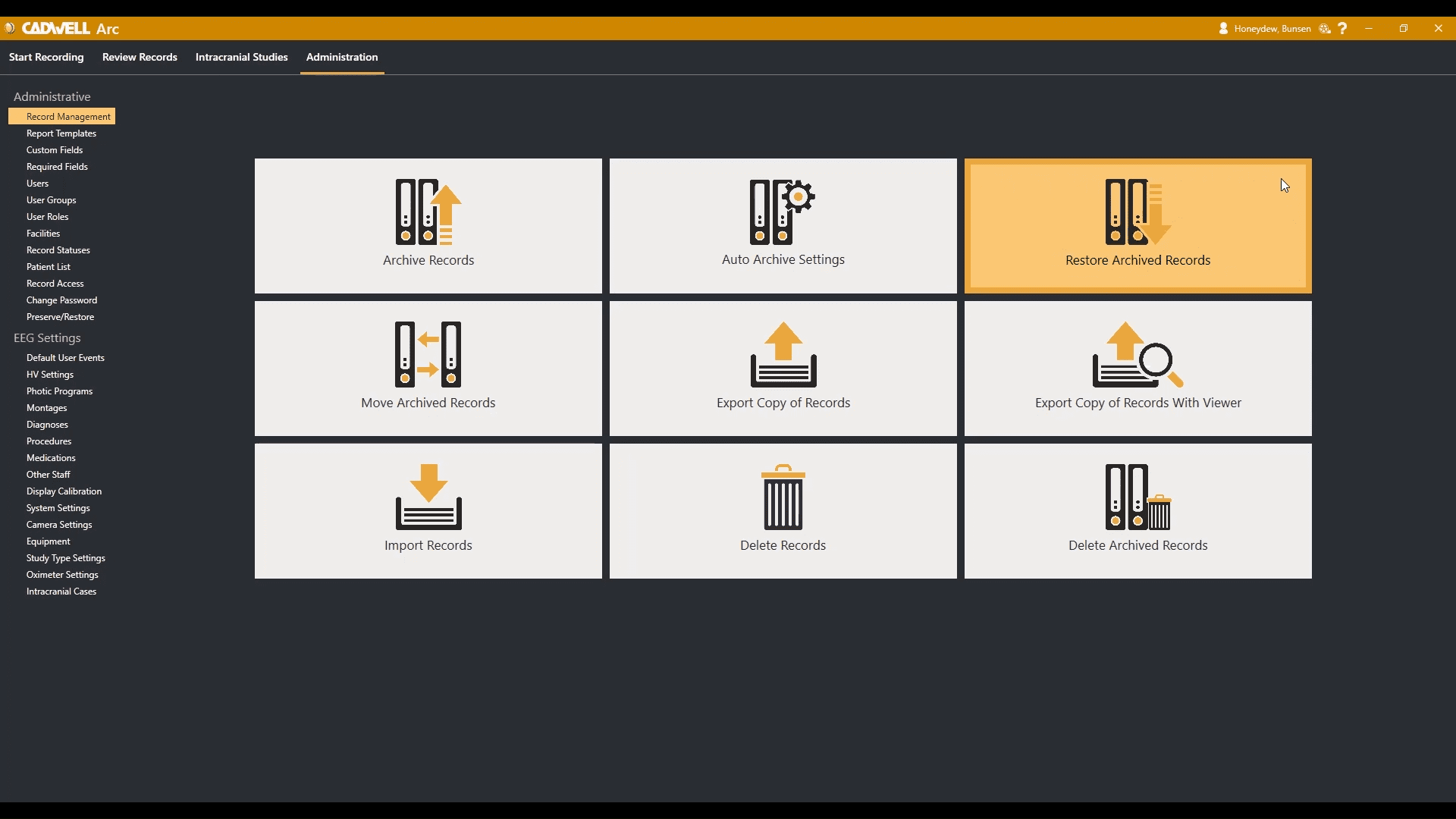Image resolution: width=1456 pixels, height=819 pixels.
Task: Open help via the question mark icon
Action: [1342, 28]
